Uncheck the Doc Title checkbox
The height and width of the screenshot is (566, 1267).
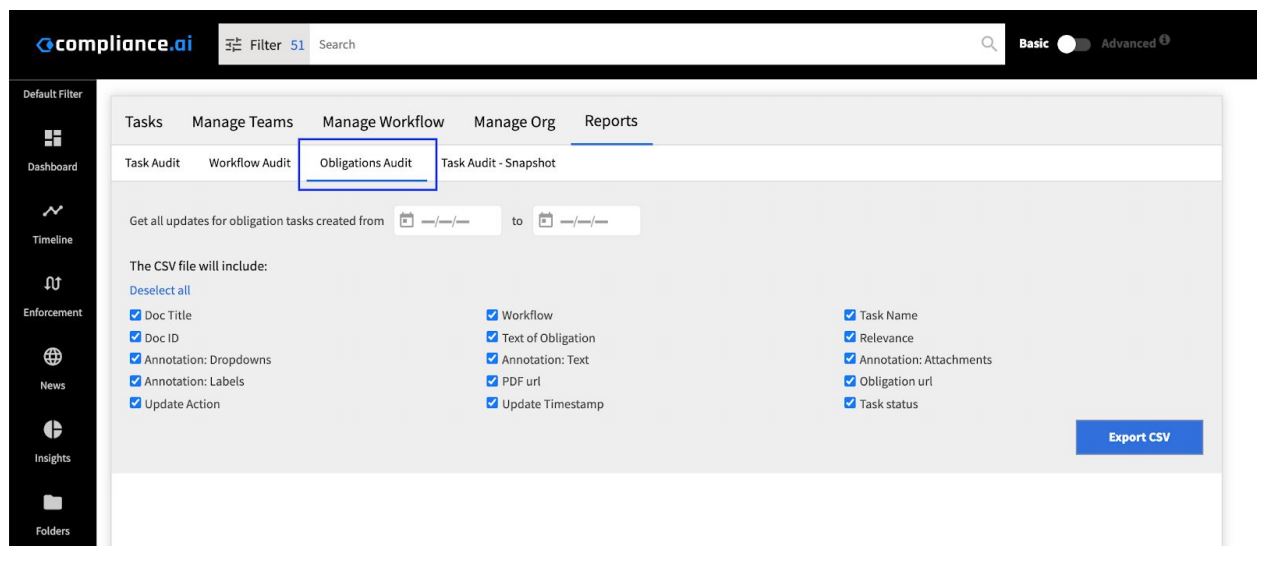pyautogui.click(x=135, y=315)
